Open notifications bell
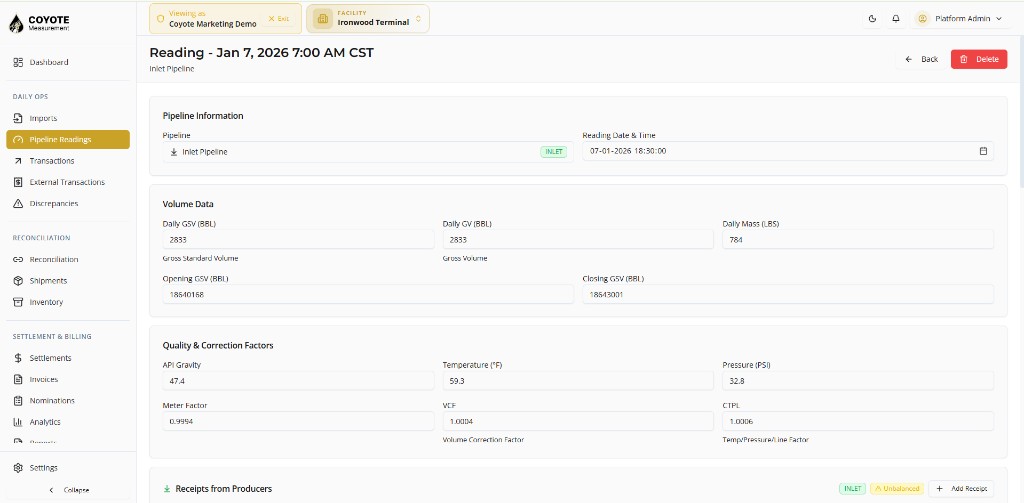 pyautogui.click(x=896, y=19)
